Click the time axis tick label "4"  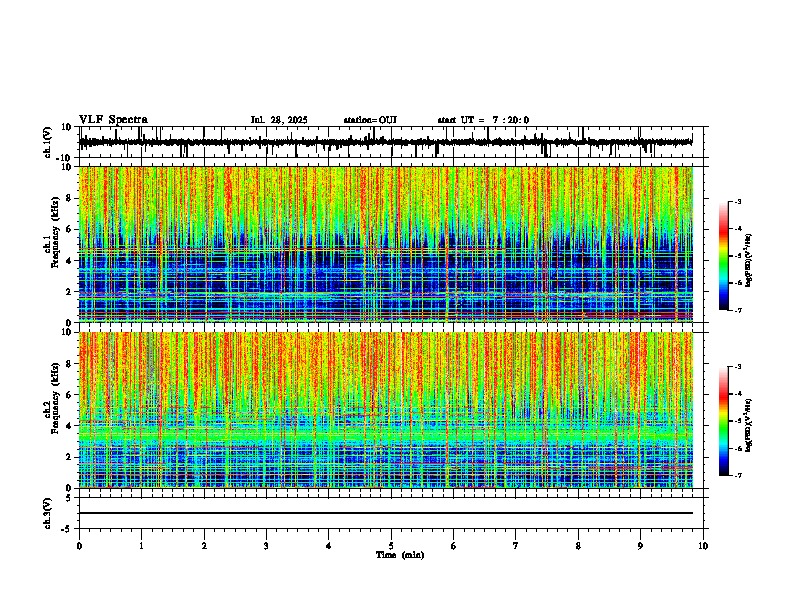coord(329,546)
